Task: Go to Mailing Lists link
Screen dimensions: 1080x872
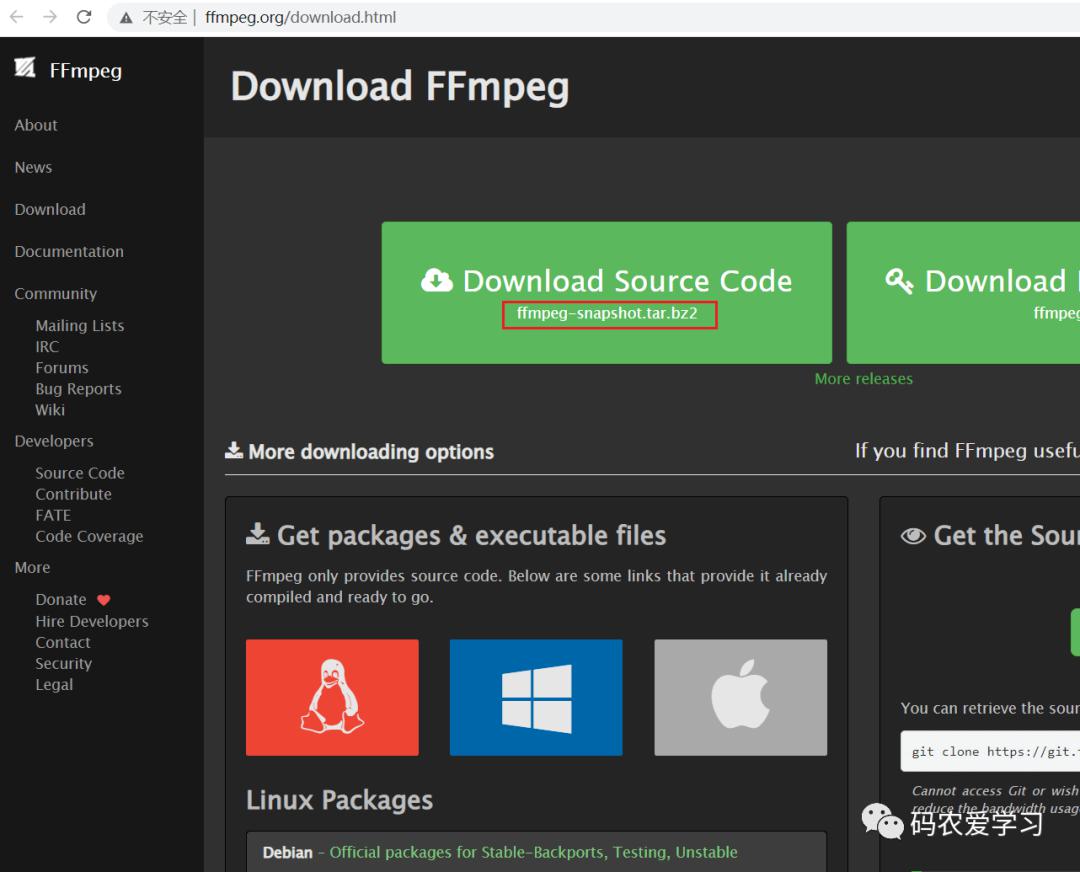Action: click(80, 326)
